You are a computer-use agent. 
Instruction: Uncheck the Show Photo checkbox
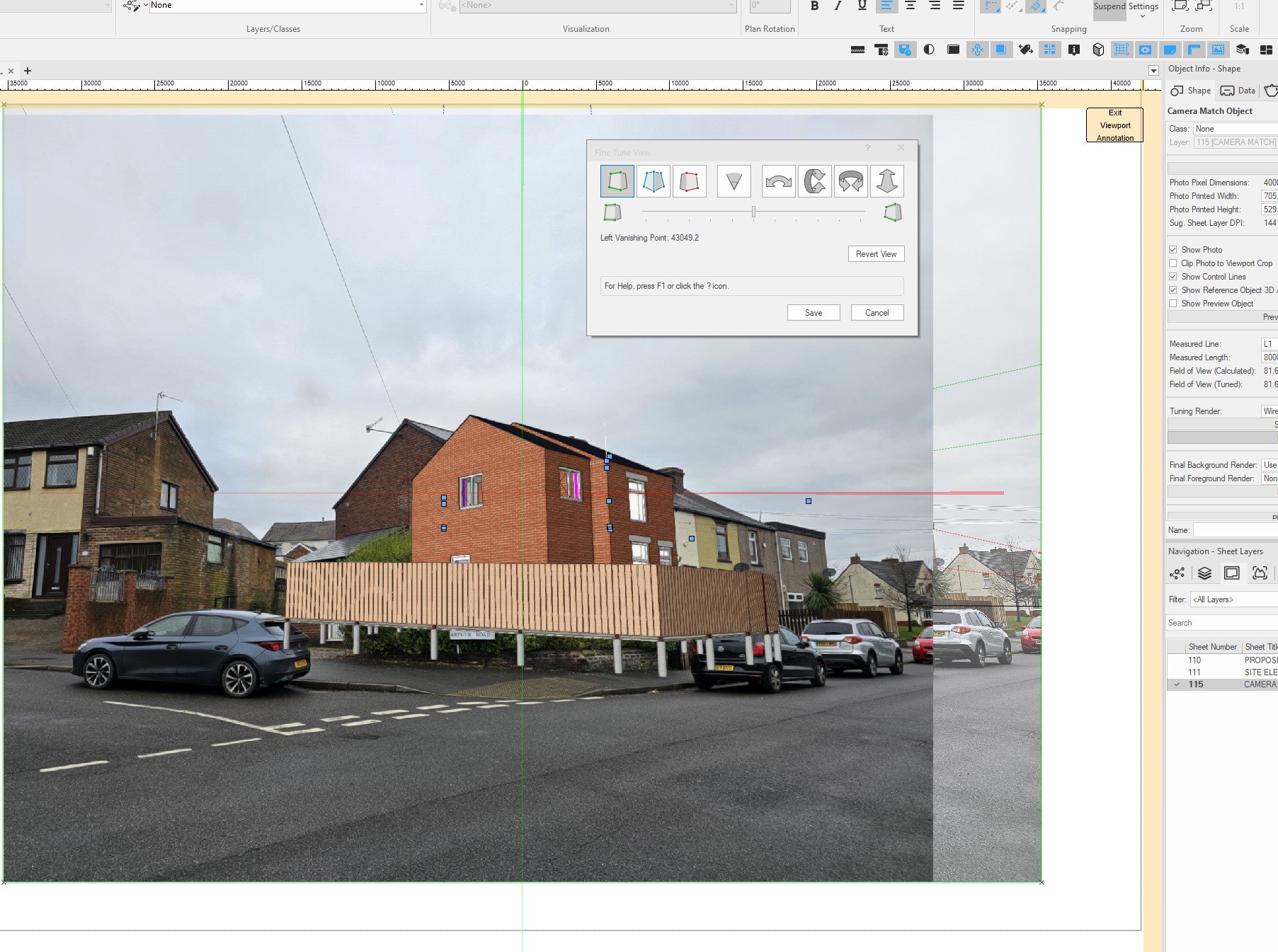click(x=1173, y=250)
